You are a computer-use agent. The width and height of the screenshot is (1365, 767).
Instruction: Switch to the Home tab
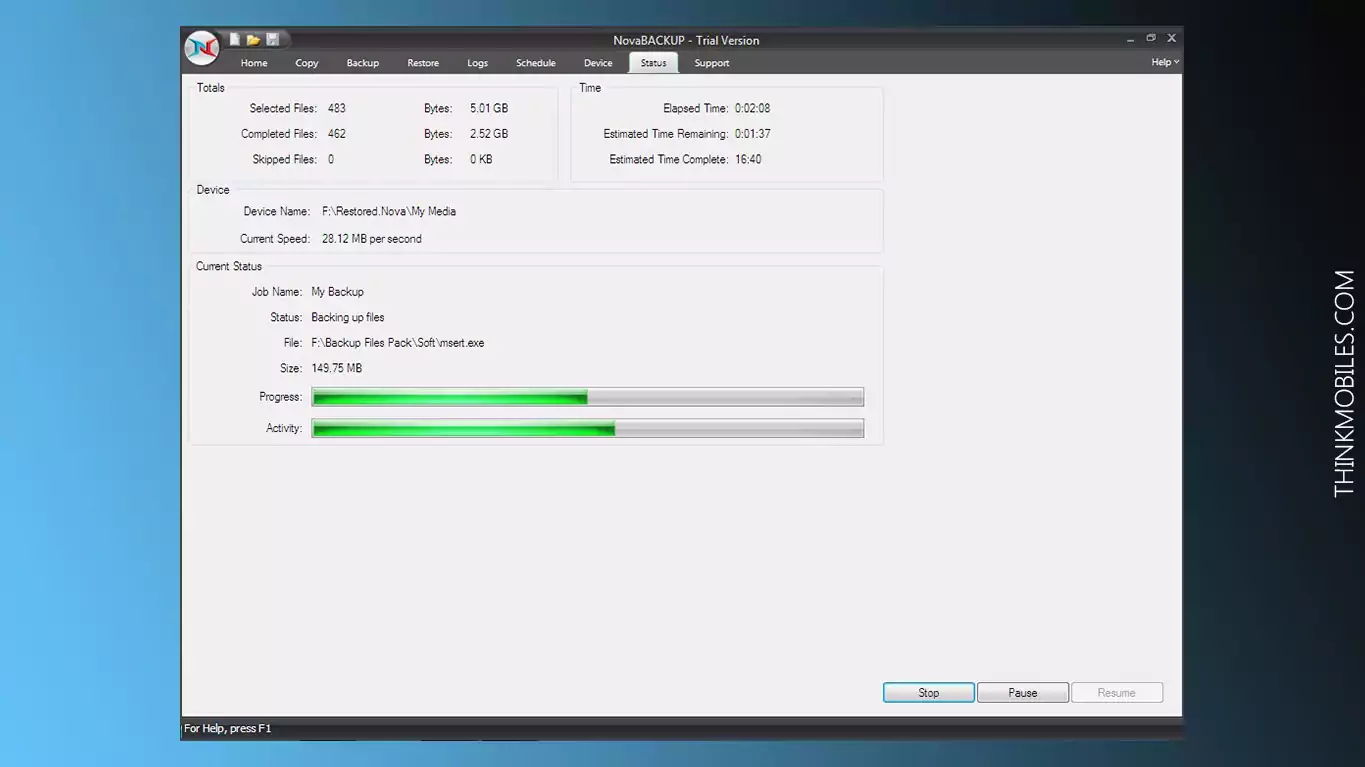point(254,63)
